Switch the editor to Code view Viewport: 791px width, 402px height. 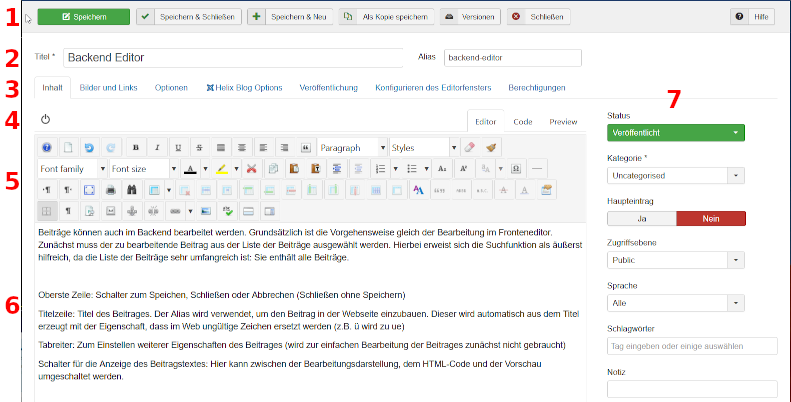[x=523, y=122]
